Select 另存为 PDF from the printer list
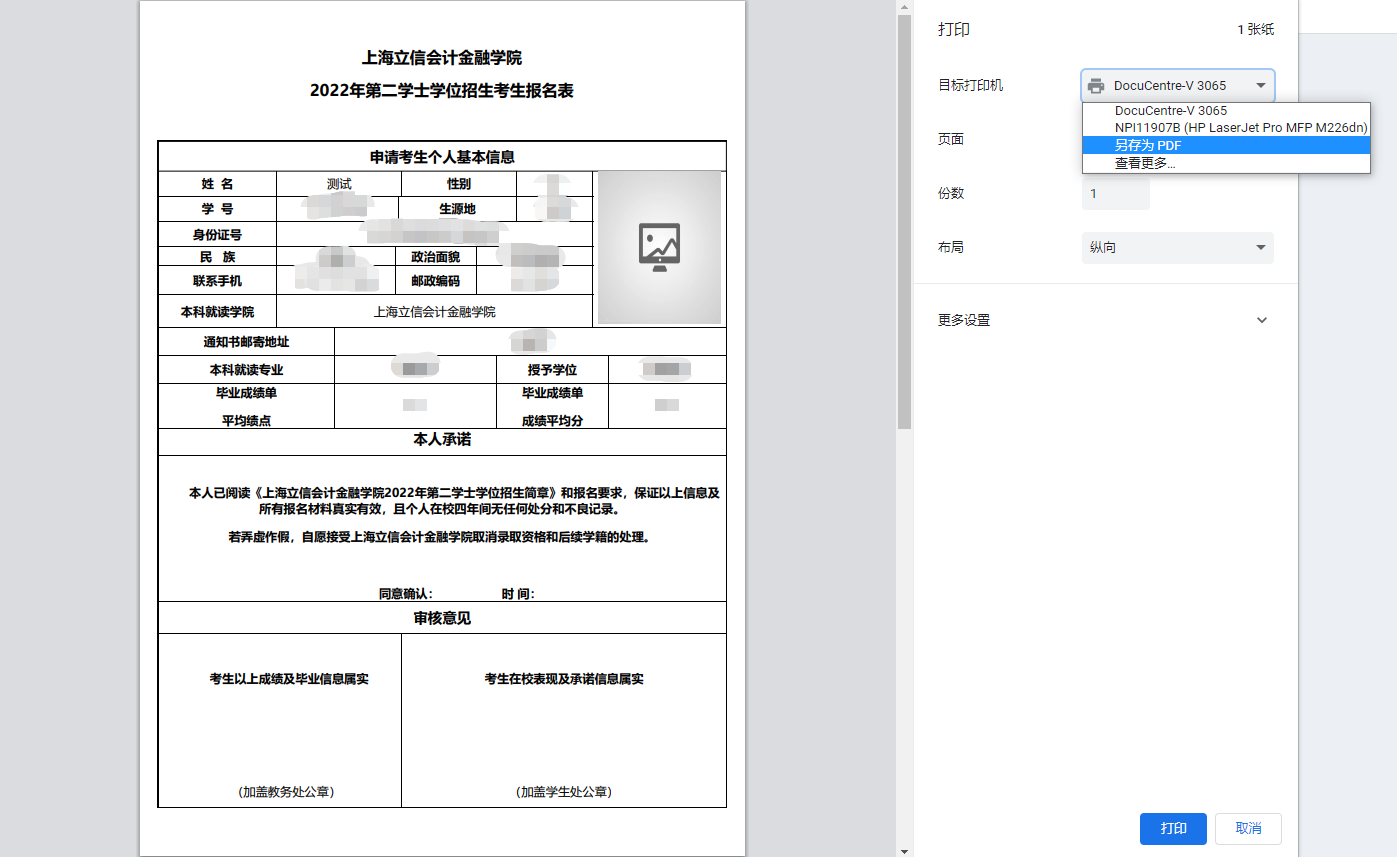Screen dimensions: 1397x857 click(x=1148, y=145)
